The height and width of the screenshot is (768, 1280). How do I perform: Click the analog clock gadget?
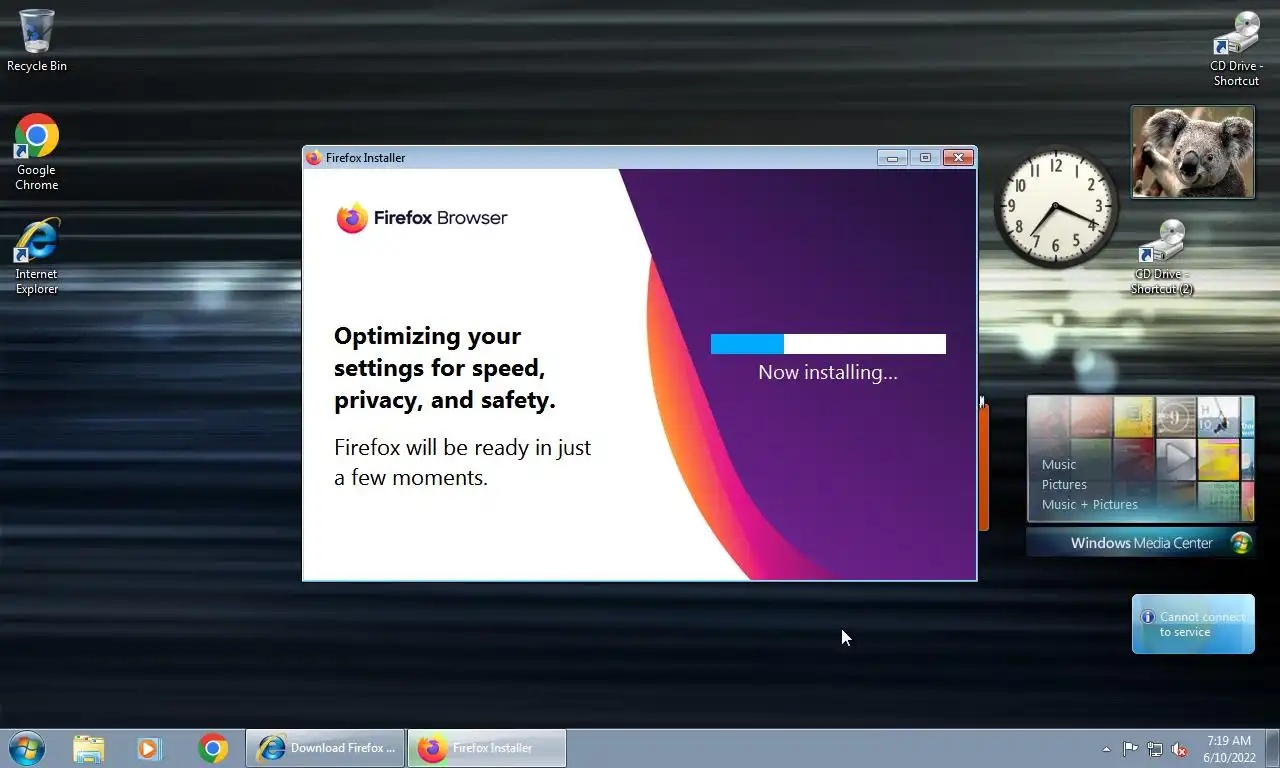tap(1055, 209)
